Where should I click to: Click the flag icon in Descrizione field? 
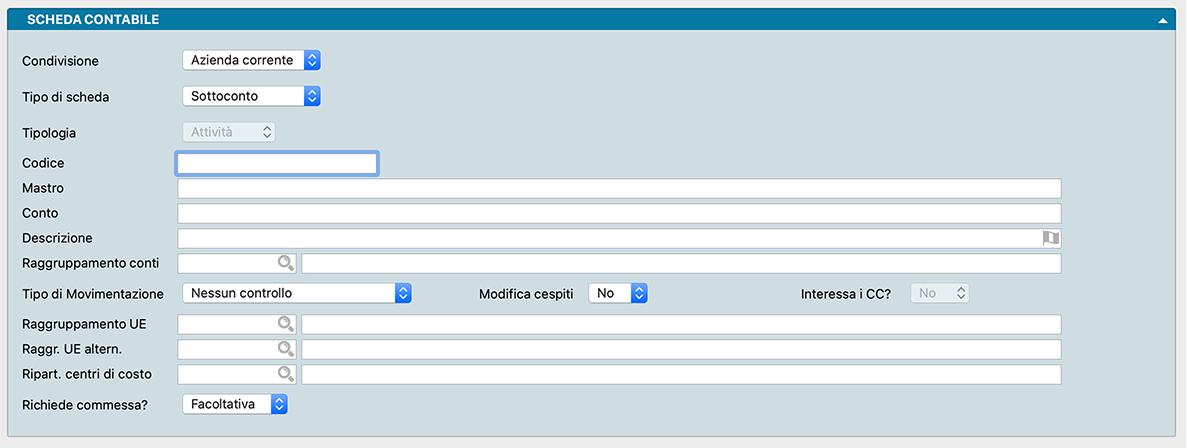click(x=1050, y=238)
